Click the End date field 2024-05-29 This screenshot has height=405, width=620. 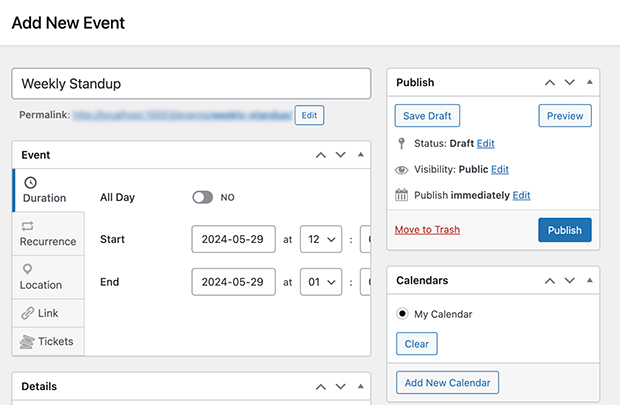pos(233,282)
